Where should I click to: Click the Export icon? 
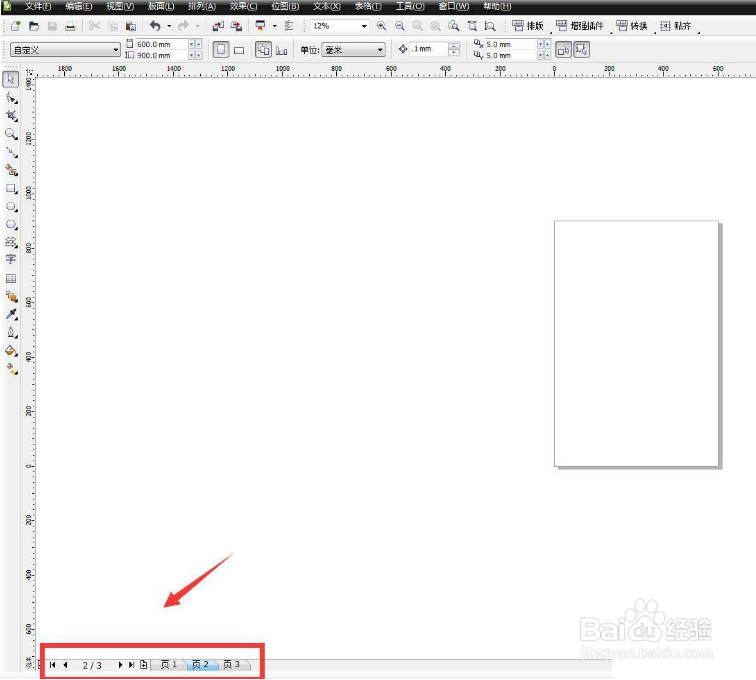[x=236, y=26]
